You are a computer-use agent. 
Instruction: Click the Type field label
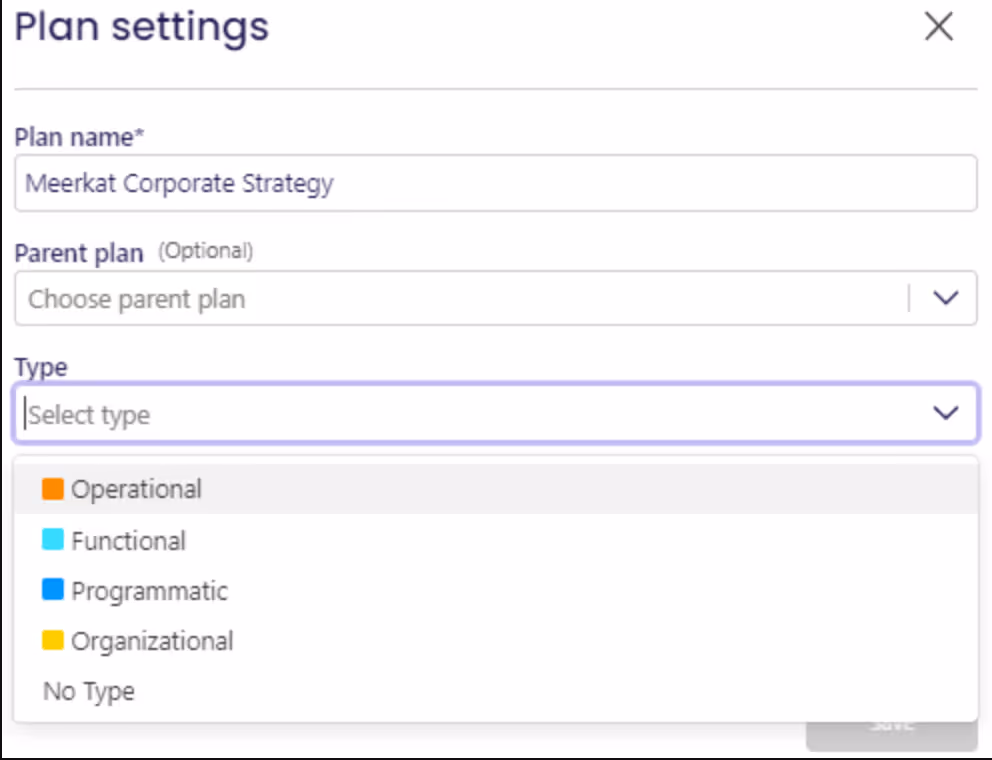[x=41, y=367]
